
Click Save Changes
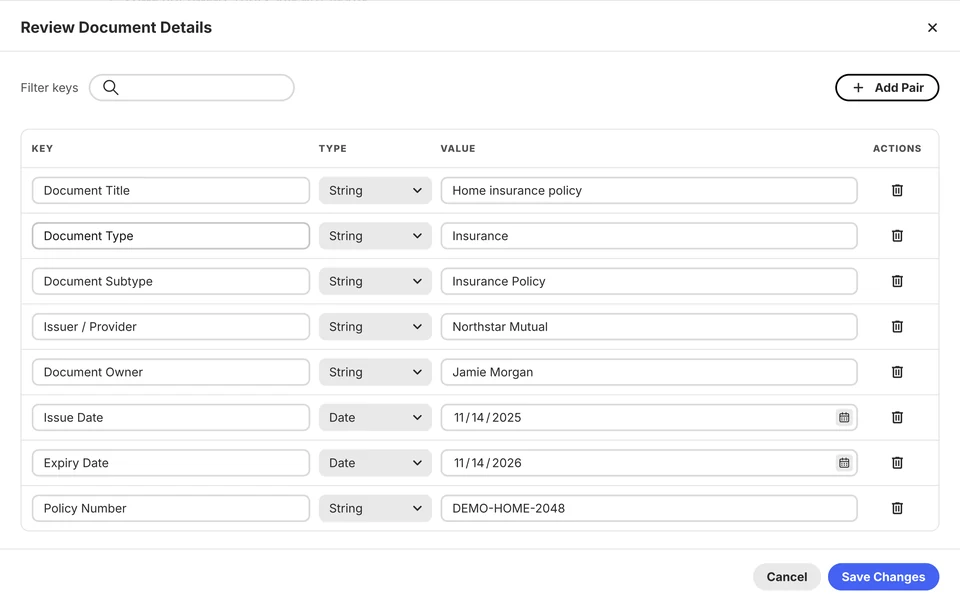(883, 576)
